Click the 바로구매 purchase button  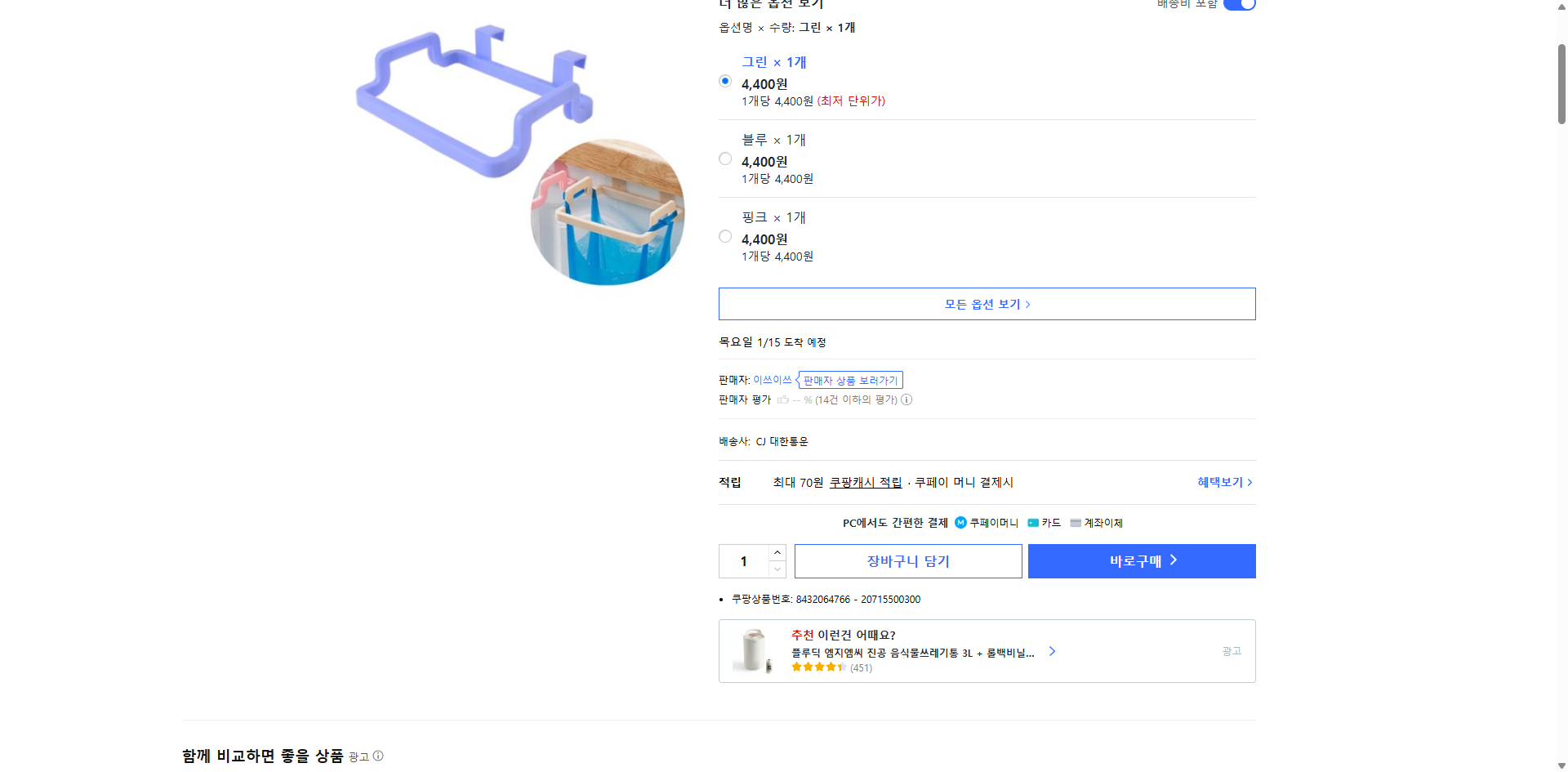1141,560
